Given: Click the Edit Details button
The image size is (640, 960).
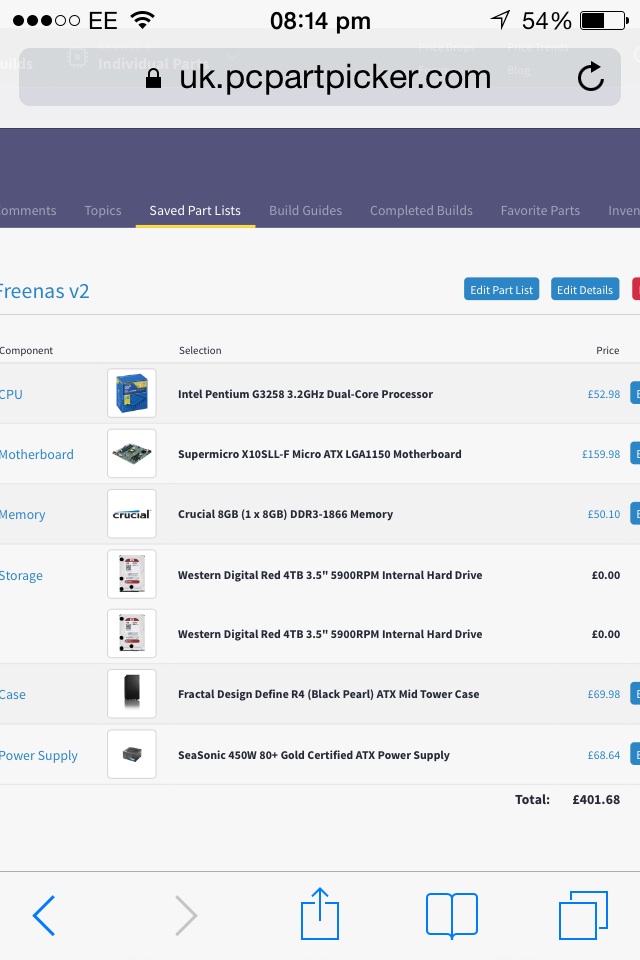Looking at the screenshot, I should point(585,290).
